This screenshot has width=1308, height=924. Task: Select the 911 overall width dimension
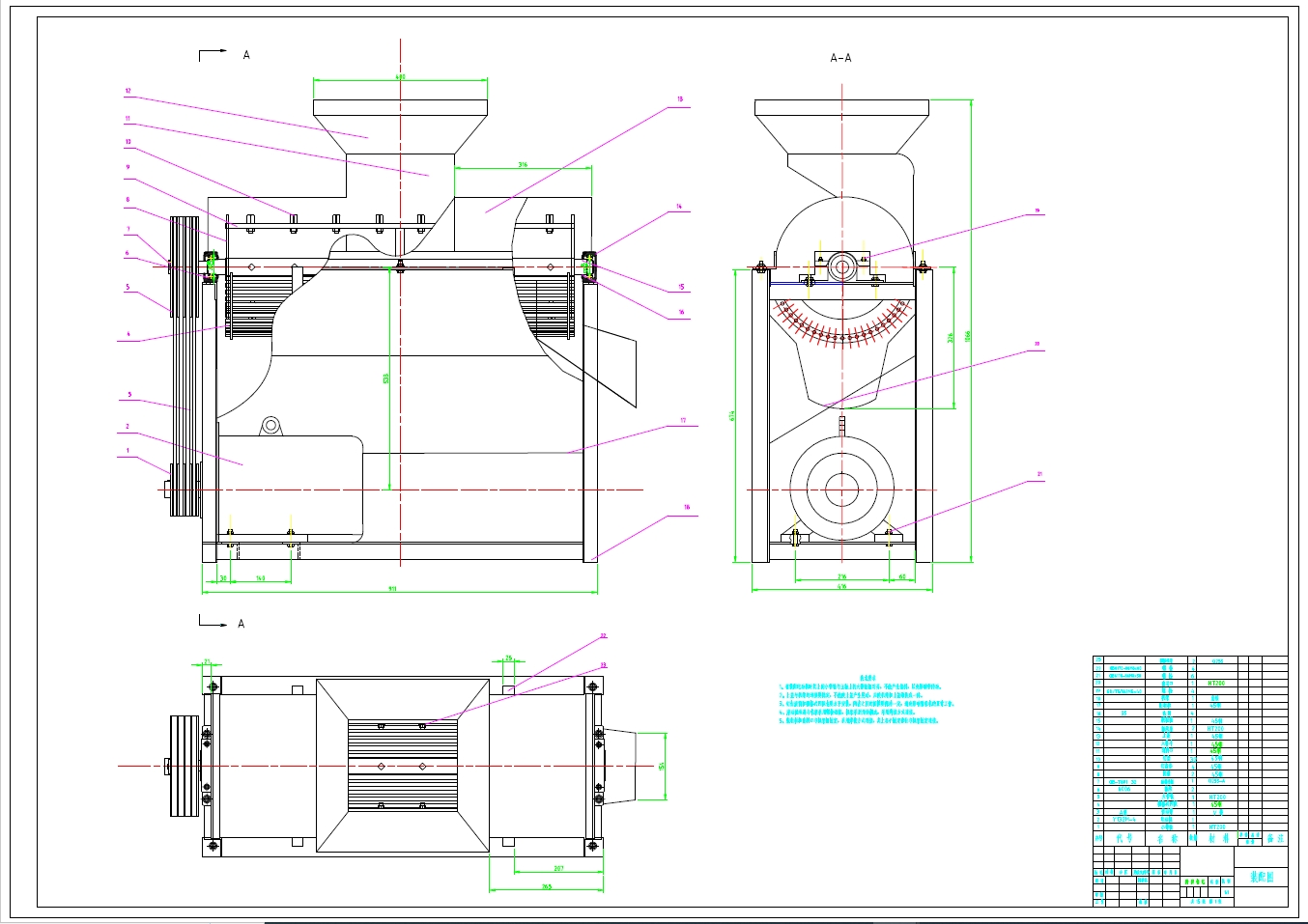(393, 588)
